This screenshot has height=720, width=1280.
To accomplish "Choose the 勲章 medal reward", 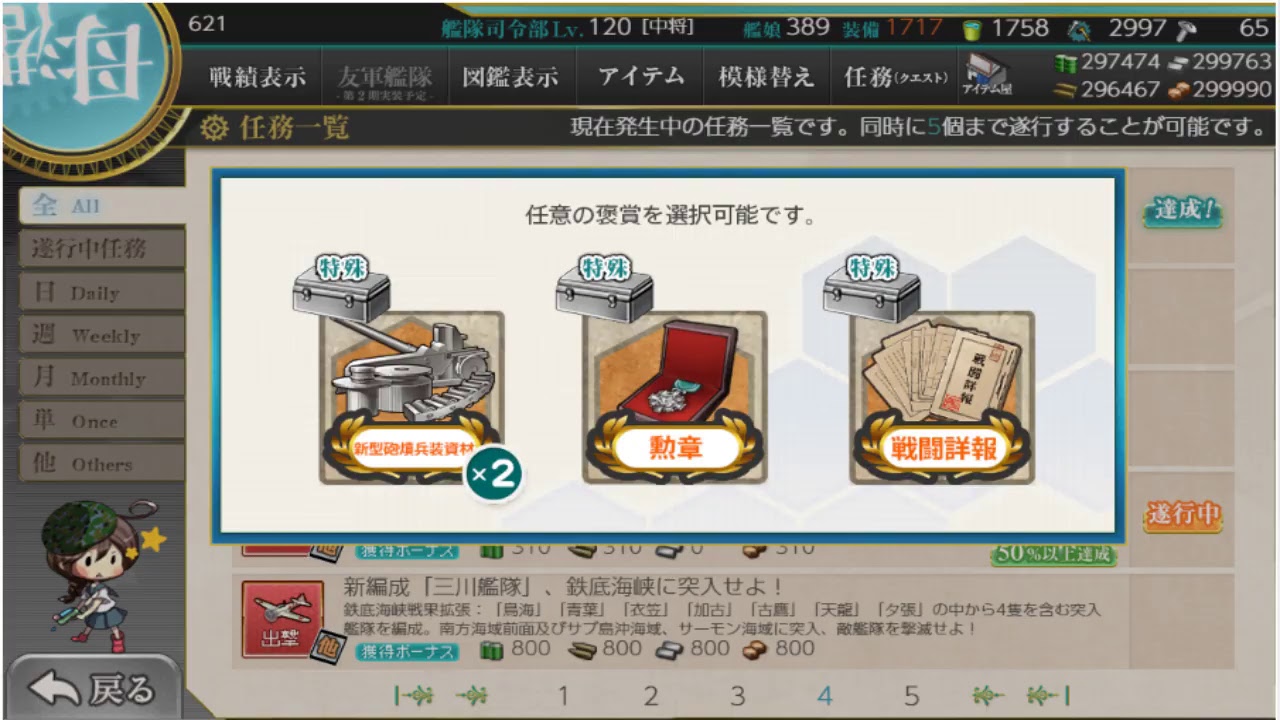I will (x=674, y=397).
